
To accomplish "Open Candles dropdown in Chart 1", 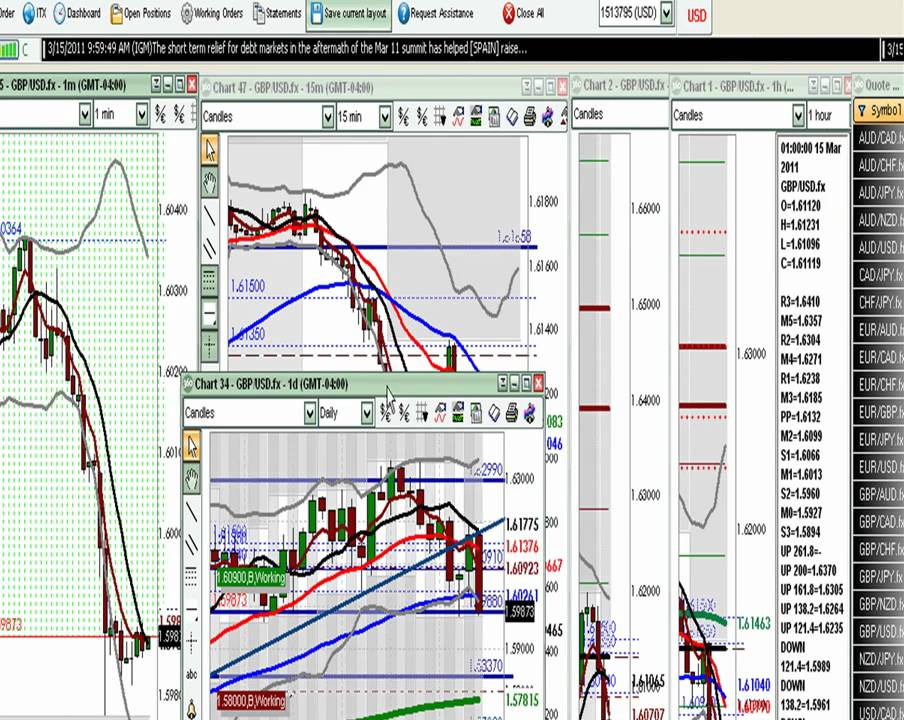I will tap(798, 115).
